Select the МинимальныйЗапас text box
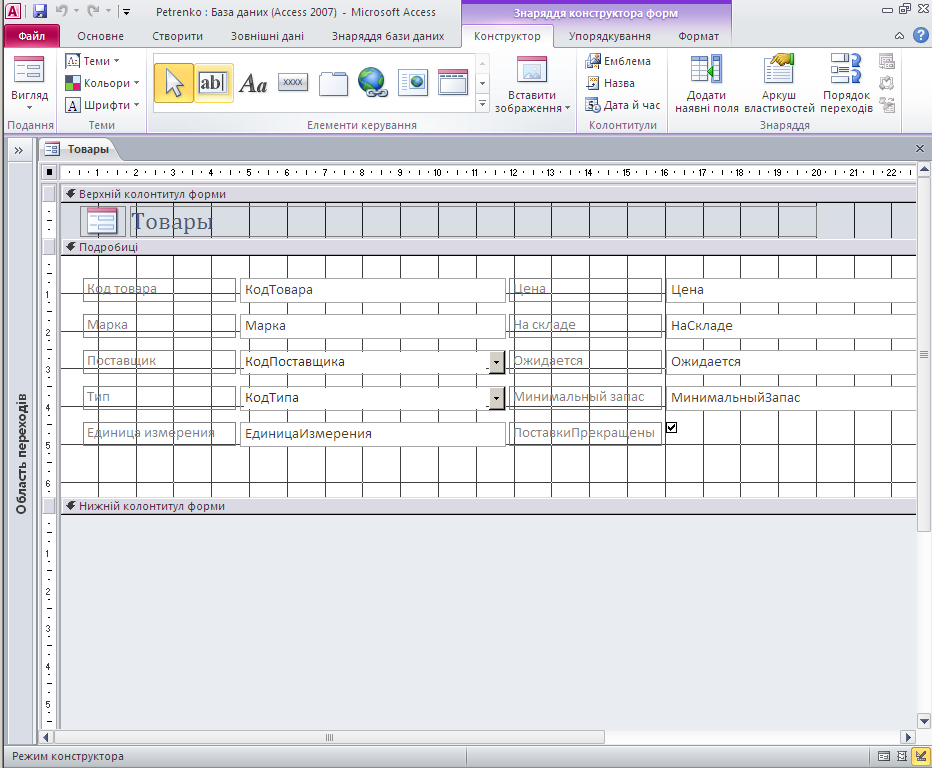932x768 pixels. click(791, 398)
